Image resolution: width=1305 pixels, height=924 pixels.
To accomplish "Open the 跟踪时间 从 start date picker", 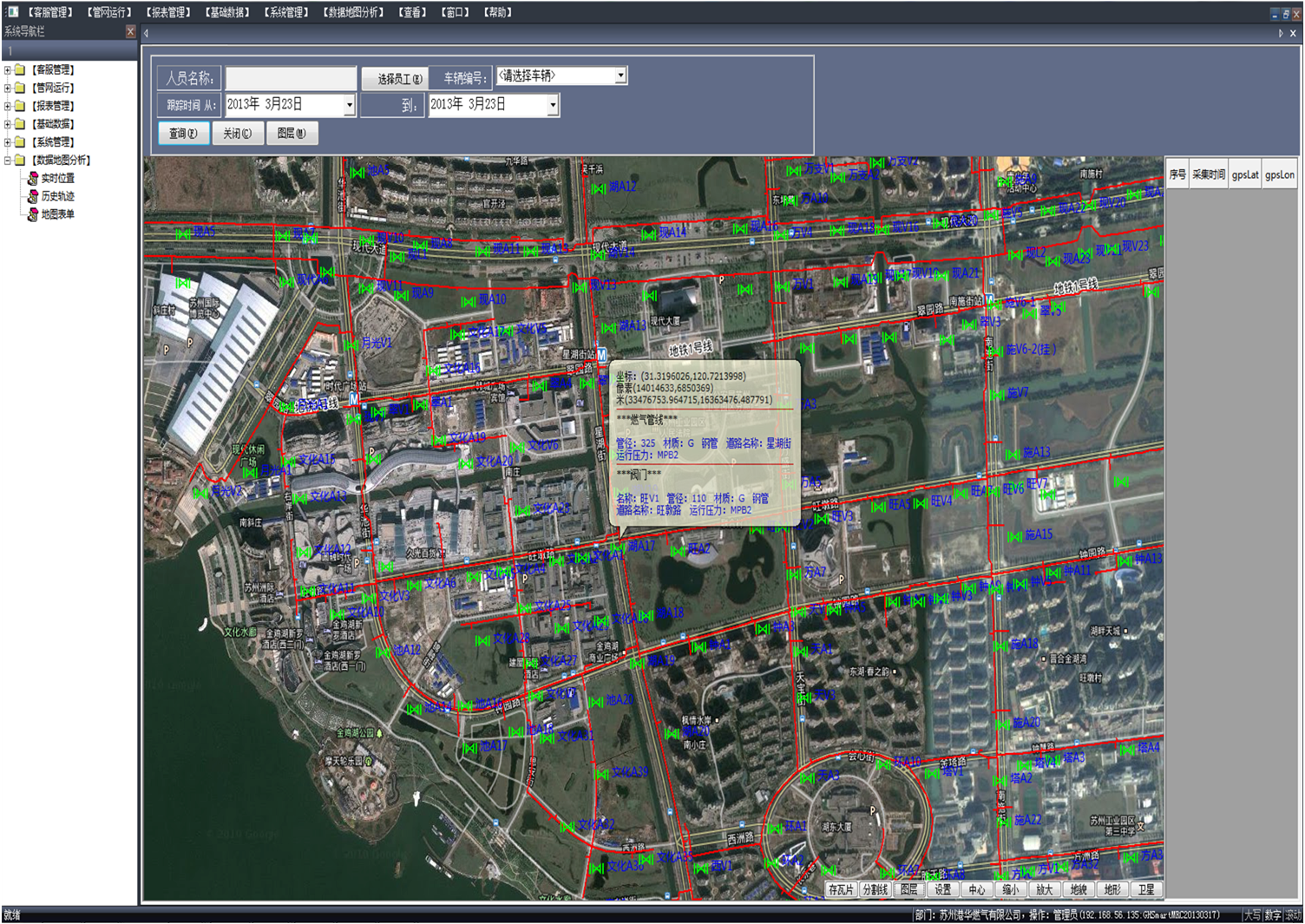I will 349,105.
